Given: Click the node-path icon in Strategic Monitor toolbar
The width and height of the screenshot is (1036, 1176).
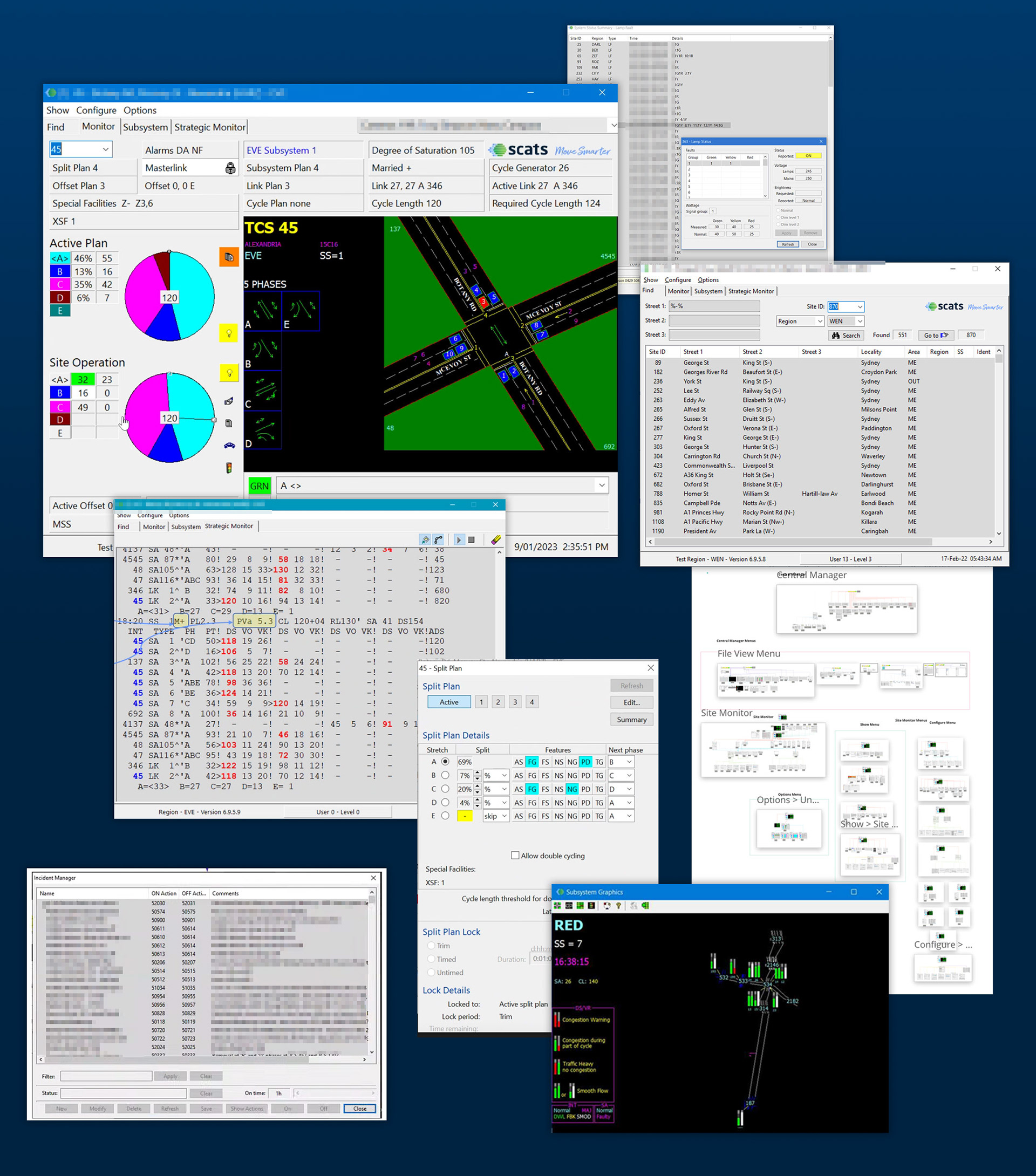Looking at the screenshot, I should (439, 539).
